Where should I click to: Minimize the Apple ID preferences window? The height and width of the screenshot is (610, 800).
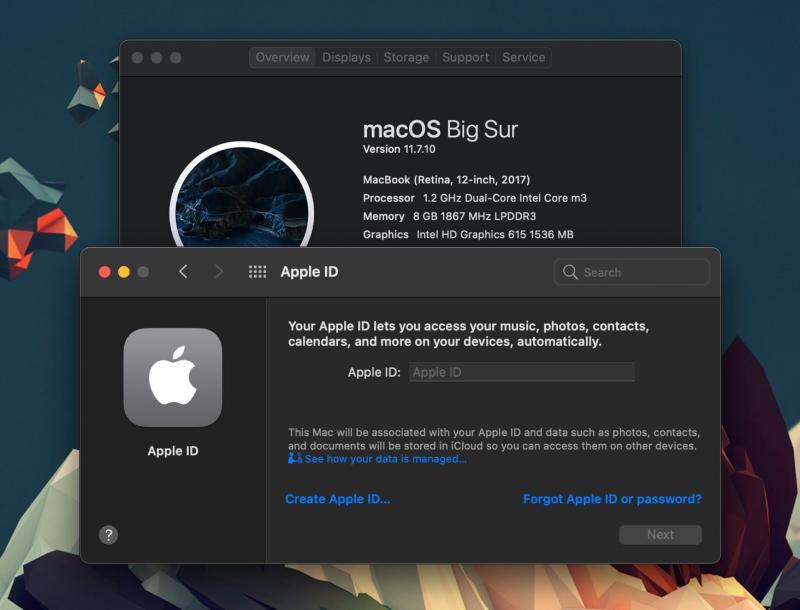pyautogui.click(x=123, y=272)
